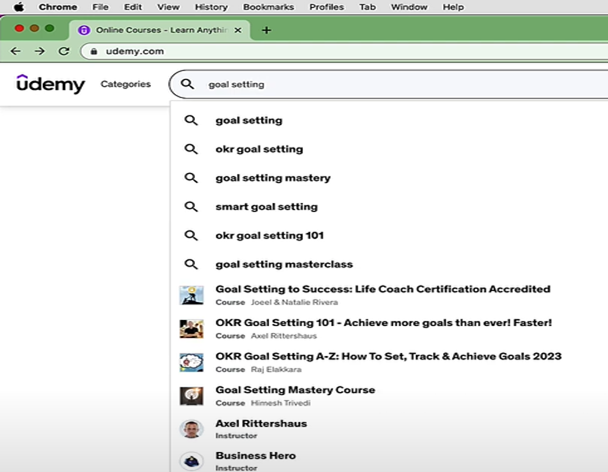608x472 pixels.
Task: Open Business Hero instructor profile
Action: tap(256, 456)
